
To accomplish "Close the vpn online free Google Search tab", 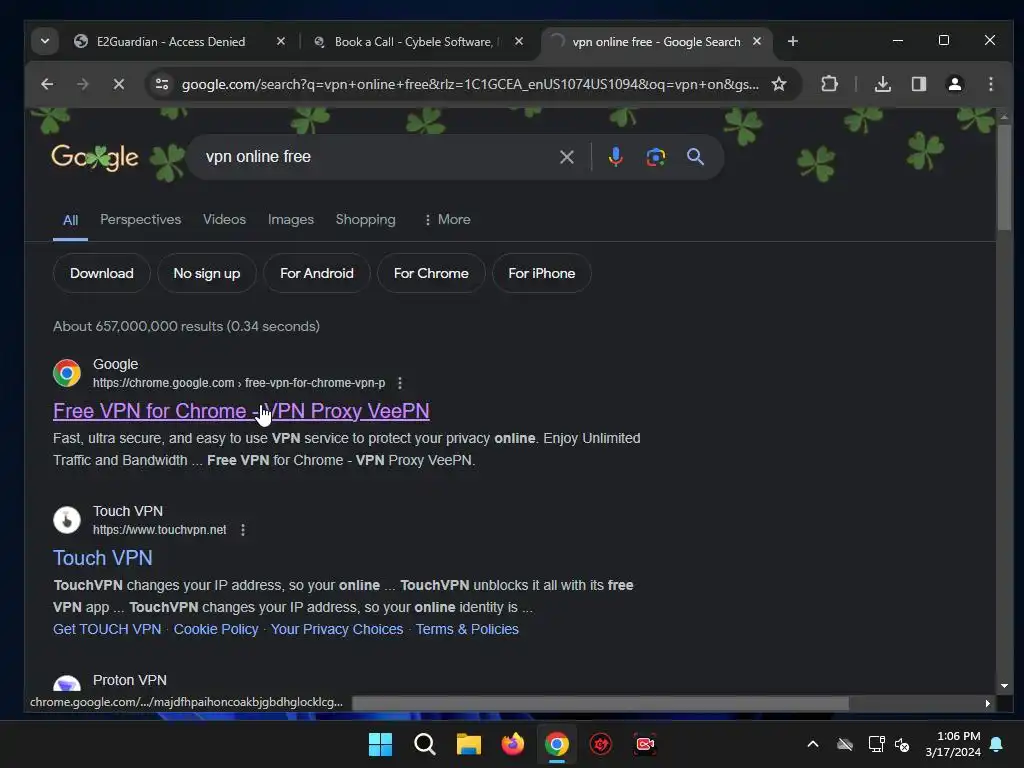I will tap(757, 41).
